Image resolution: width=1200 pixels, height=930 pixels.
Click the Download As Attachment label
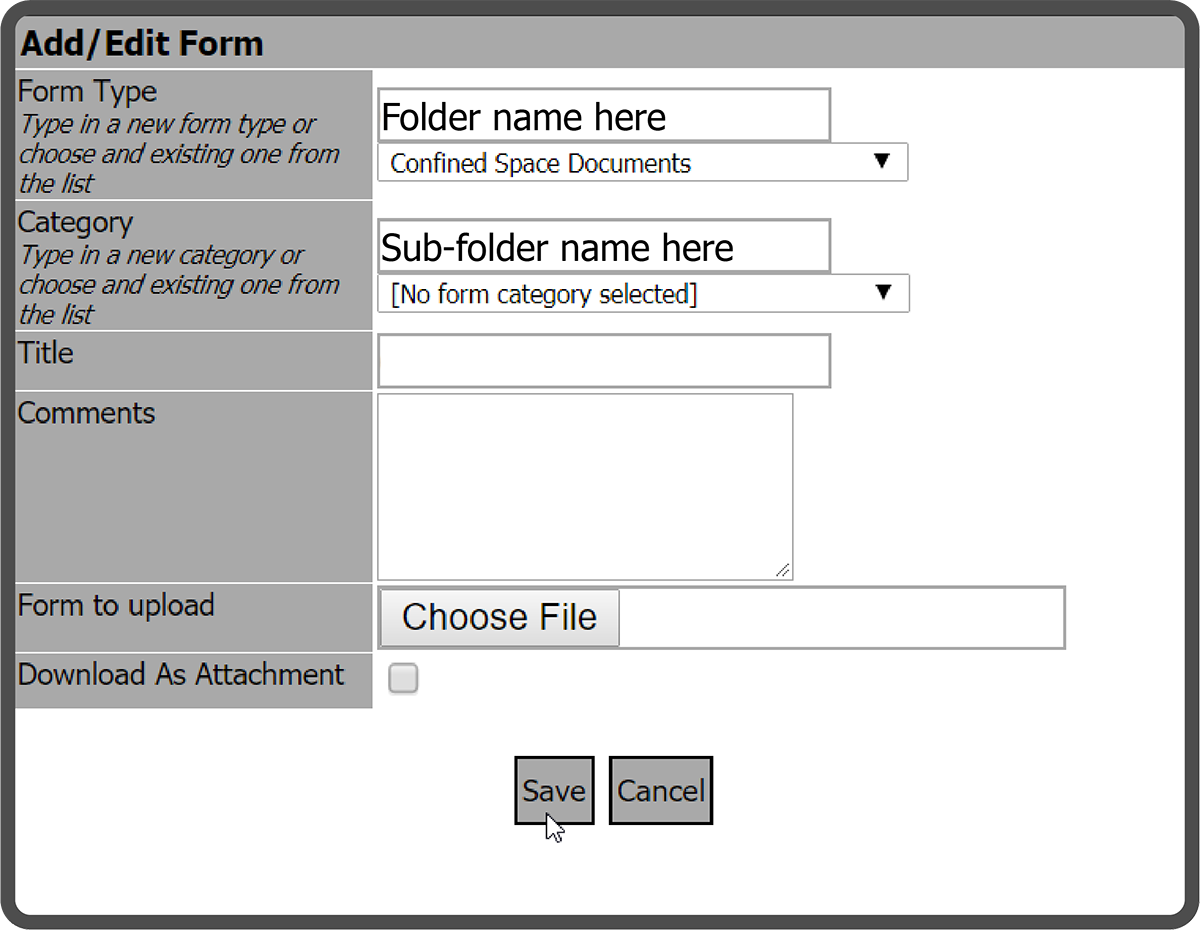(181, 675)
